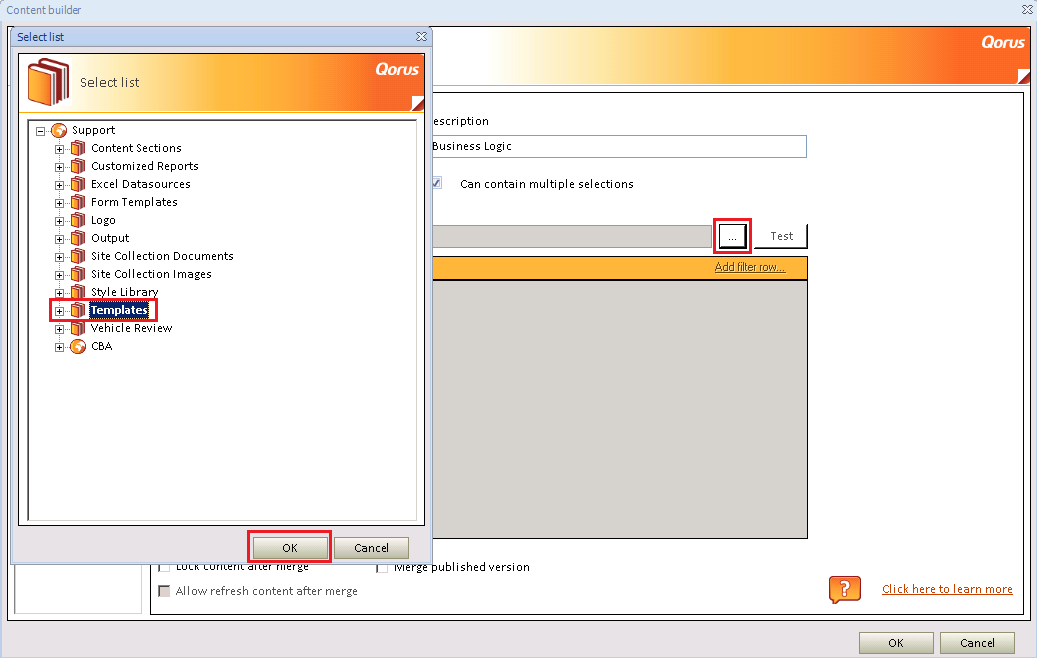Select the CBA tree item

[101, 346]
